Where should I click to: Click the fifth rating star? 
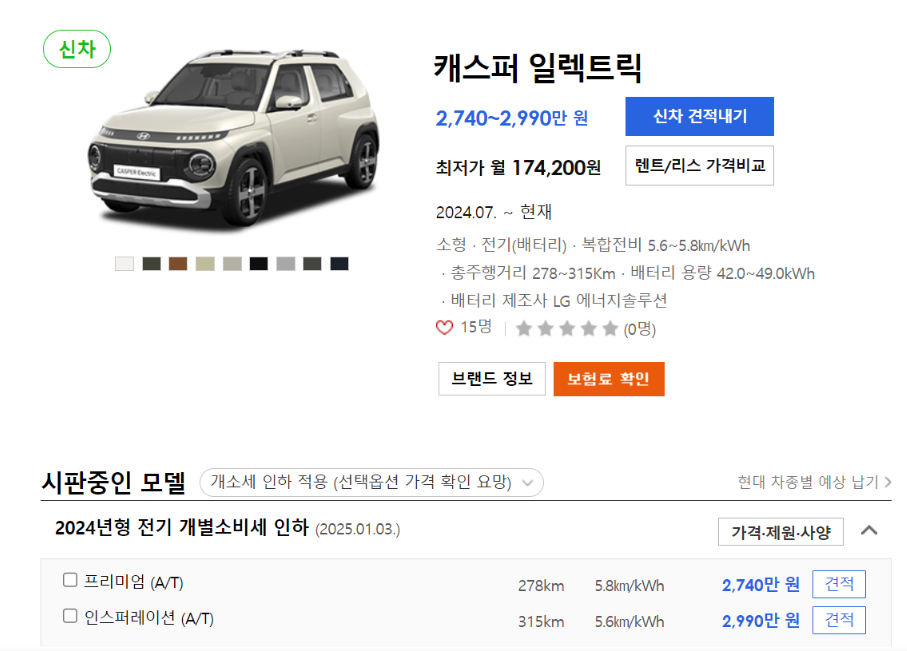(x=608, y=328)
